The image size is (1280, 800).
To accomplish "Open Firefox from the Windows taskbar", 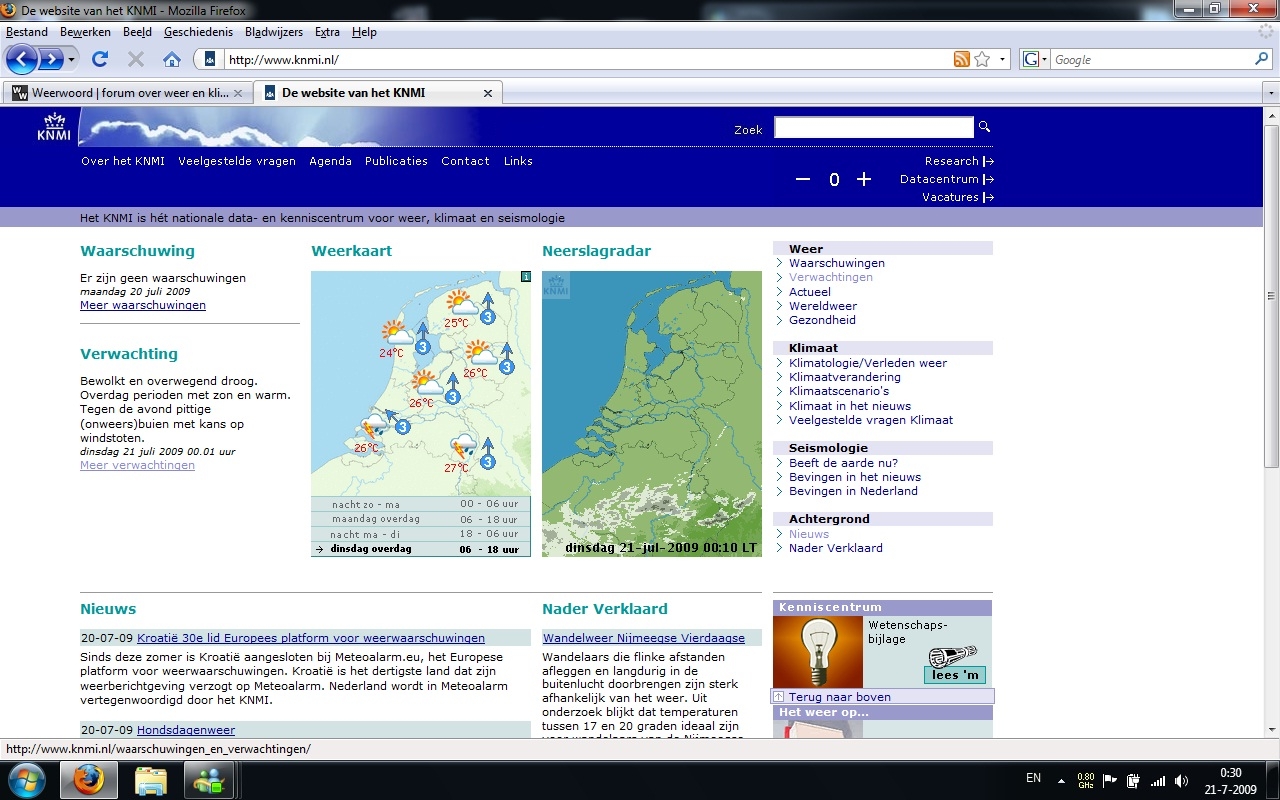I will click(x=89, y=779).
